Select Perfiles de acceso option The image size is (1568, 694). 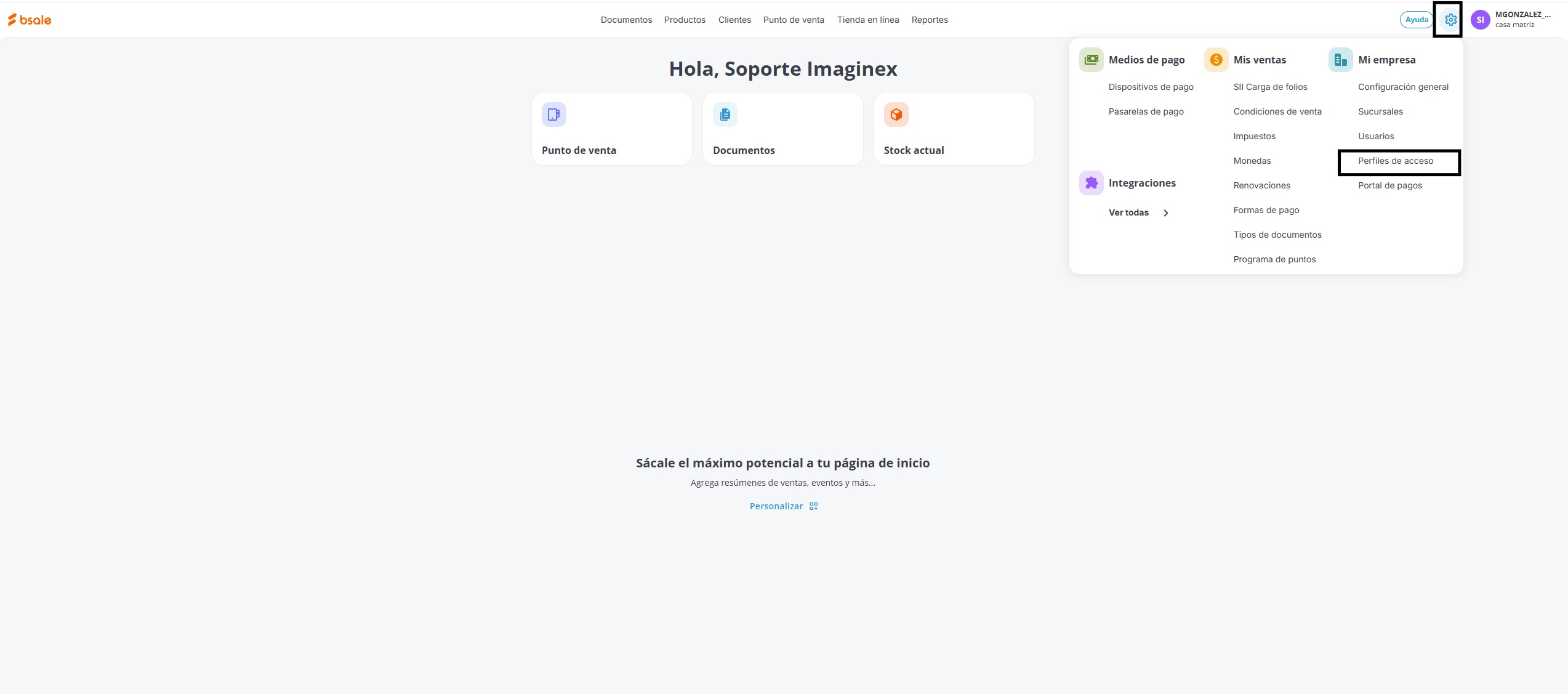coord(1395,161)
